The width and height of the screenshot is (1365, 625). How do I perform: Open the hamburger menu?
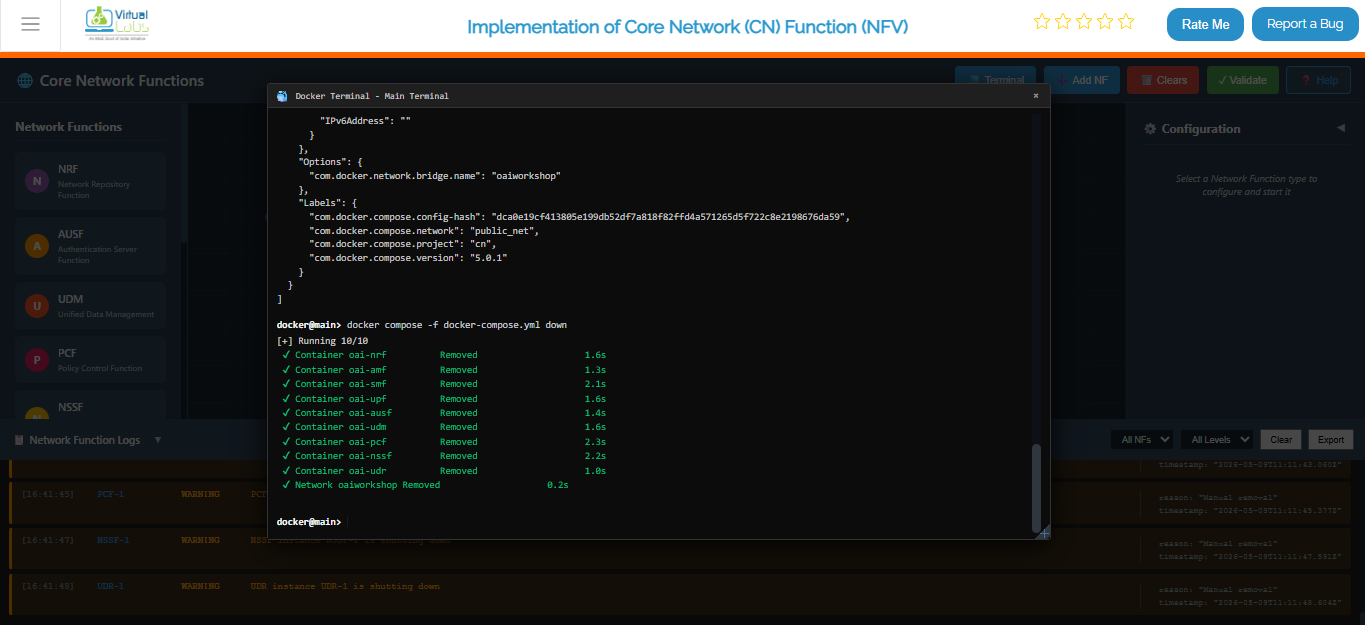tap(30, 24)
